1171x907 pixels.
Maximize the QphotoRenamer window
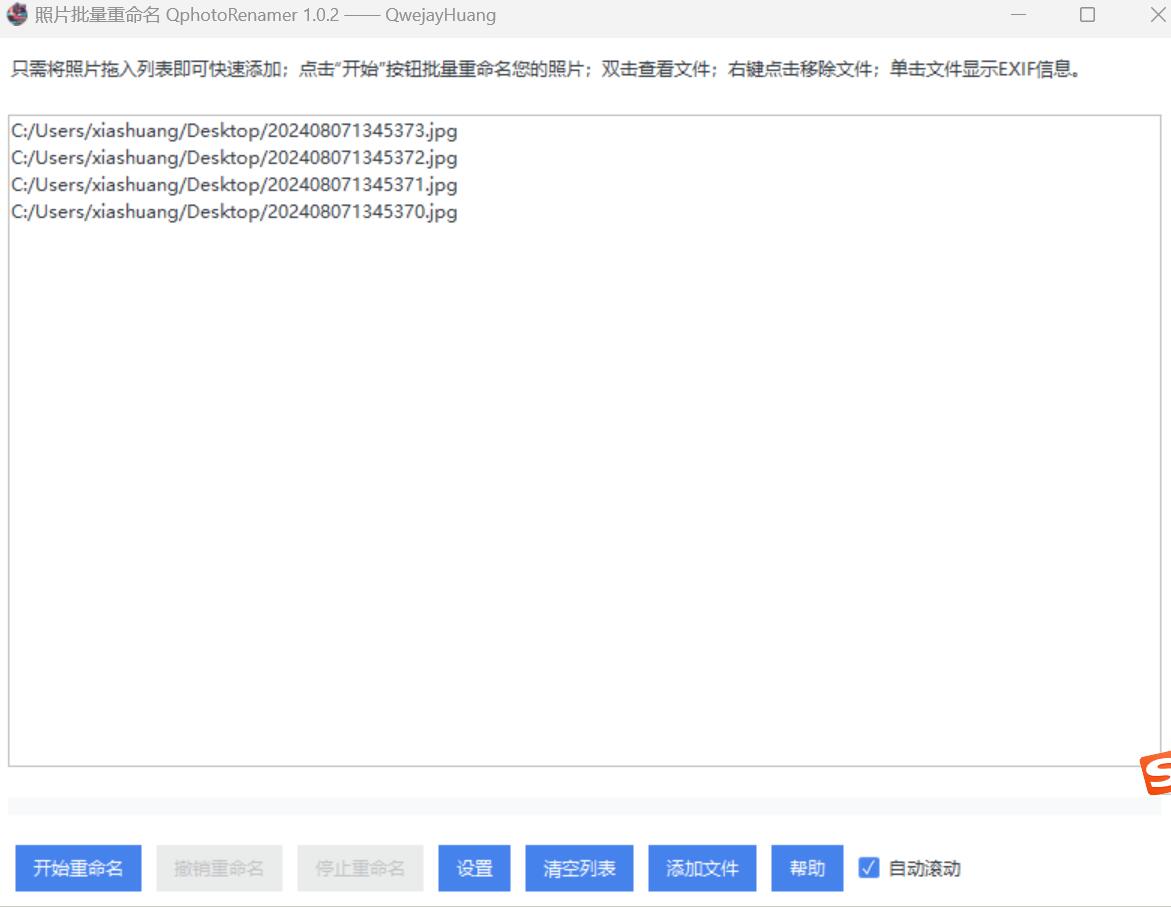click(1087, 15)
